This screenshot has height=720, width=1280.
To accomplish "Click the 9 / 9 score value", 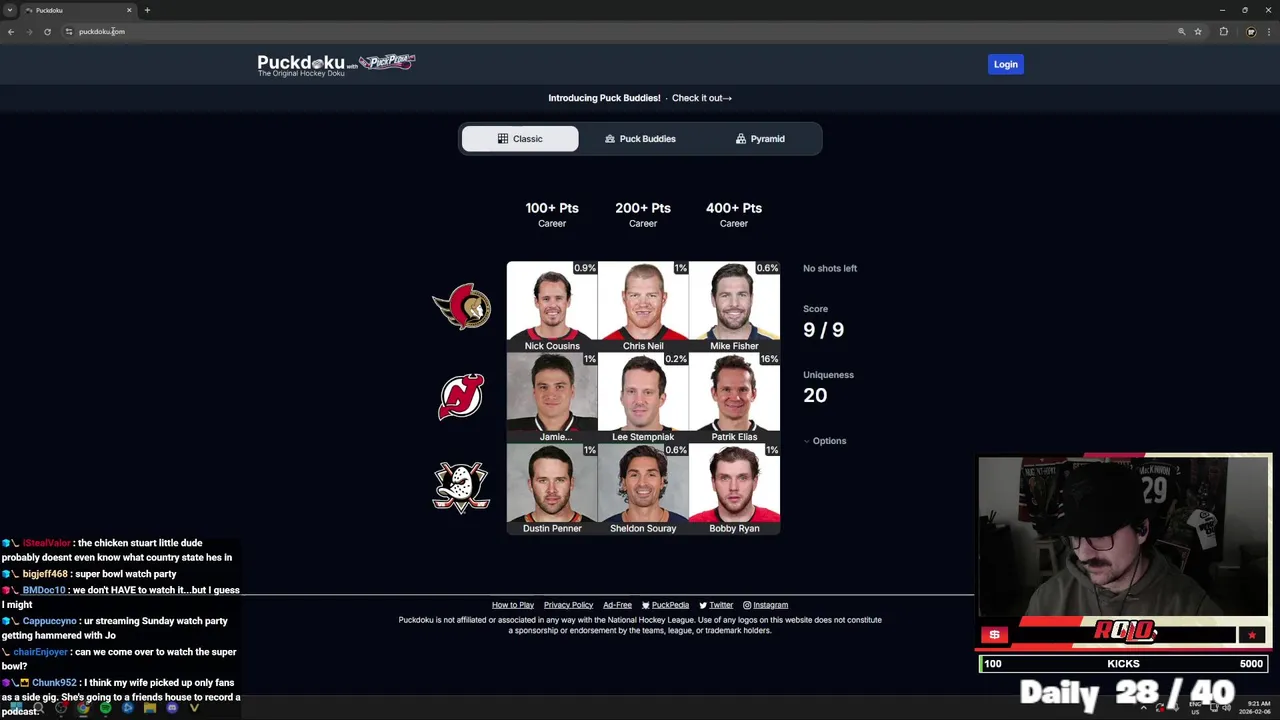I will tap(823, 330).
